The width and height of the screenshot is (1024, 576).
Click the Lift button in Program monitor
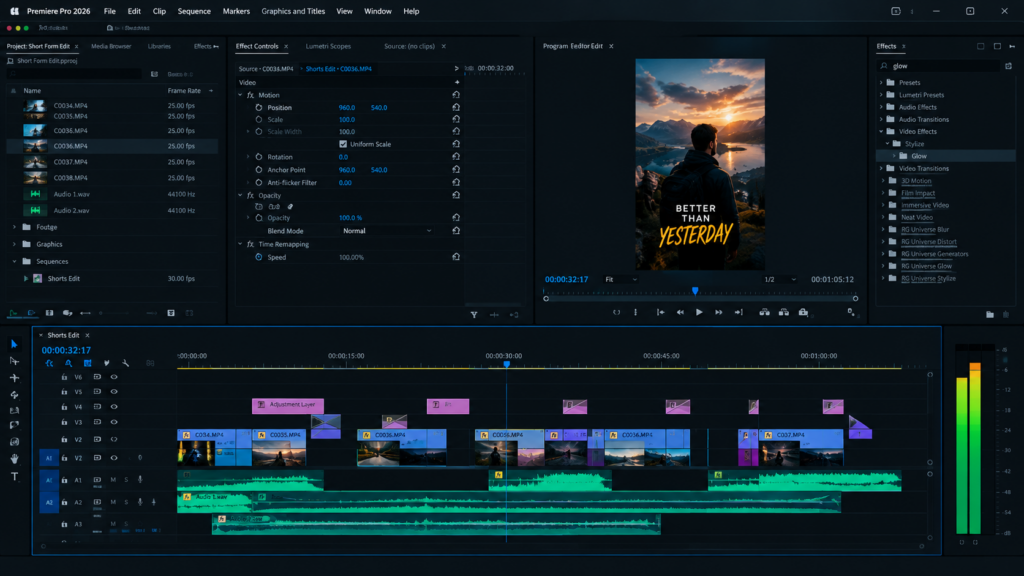[x=764, y=312]
